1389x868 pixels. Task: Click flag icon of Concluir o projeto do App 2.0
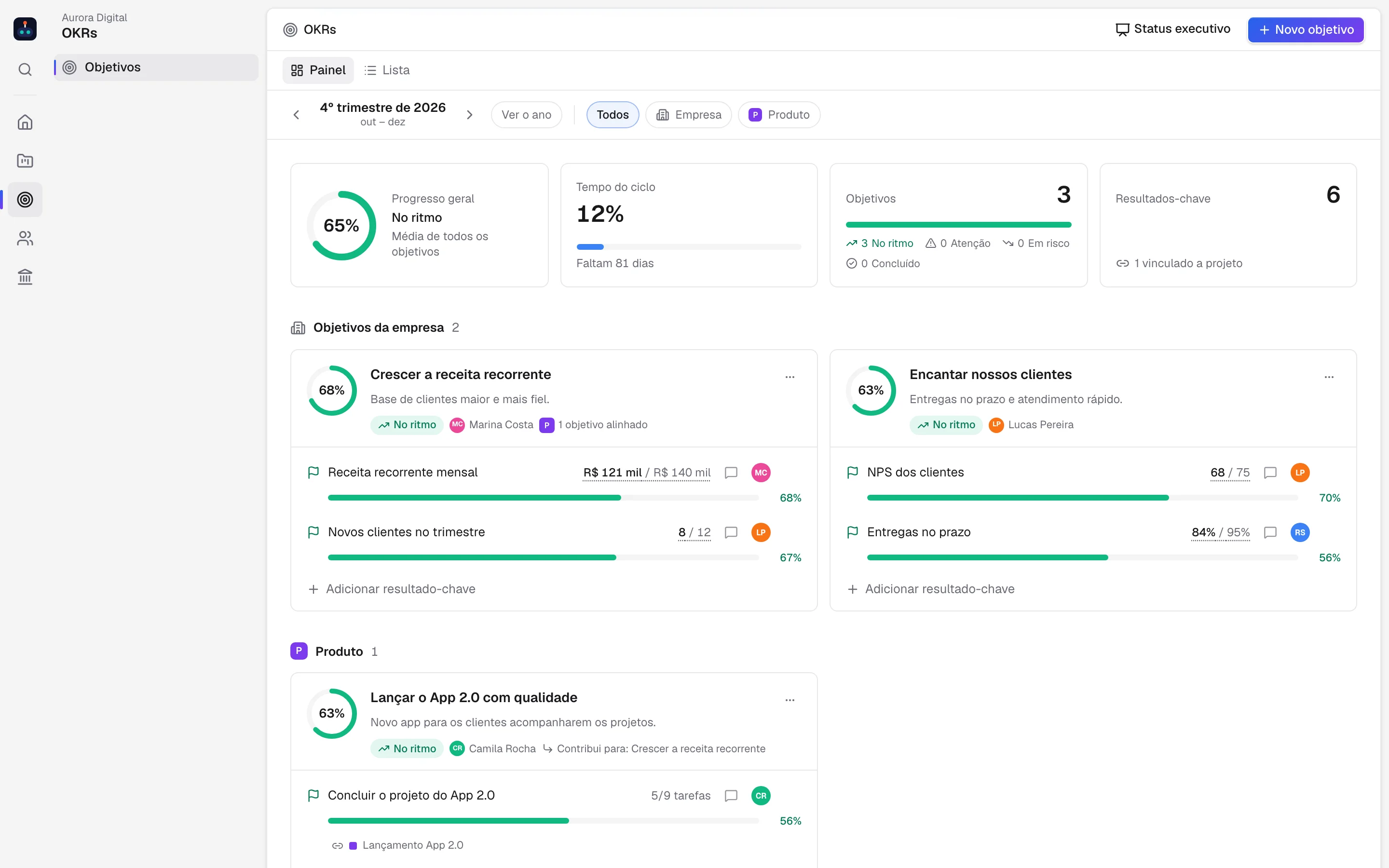(313, 796)
